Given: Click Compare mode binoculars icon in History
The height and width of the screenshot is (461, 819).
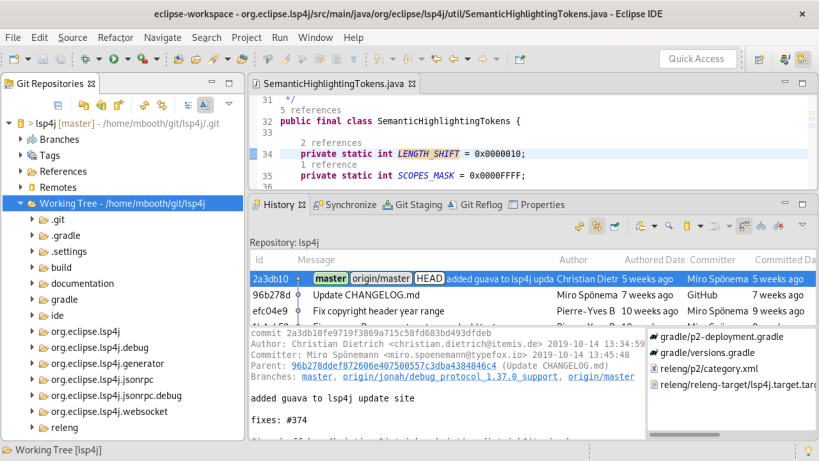Looking at the screenshot, I should 761,226.
